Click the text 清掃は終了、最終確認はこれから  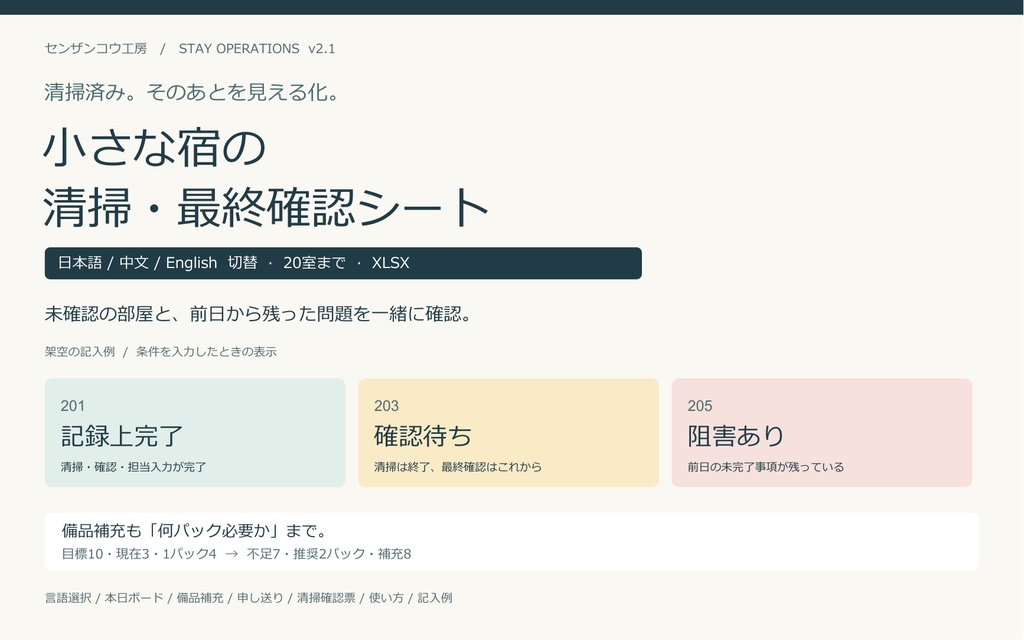458,467
